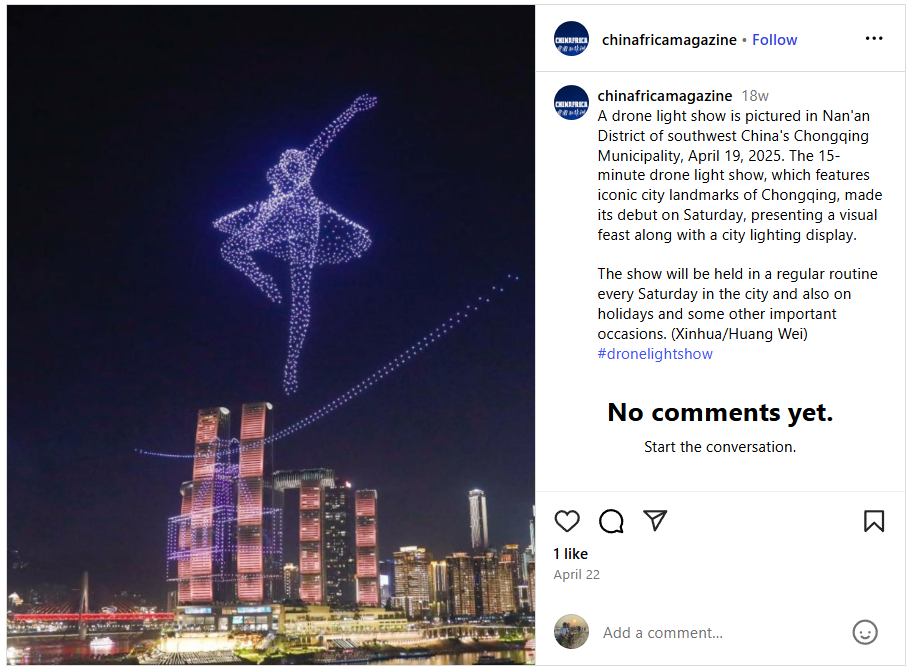Screen dimensions: 915x671
Task: Open more options three-dot menu
Action: (874, 39)
